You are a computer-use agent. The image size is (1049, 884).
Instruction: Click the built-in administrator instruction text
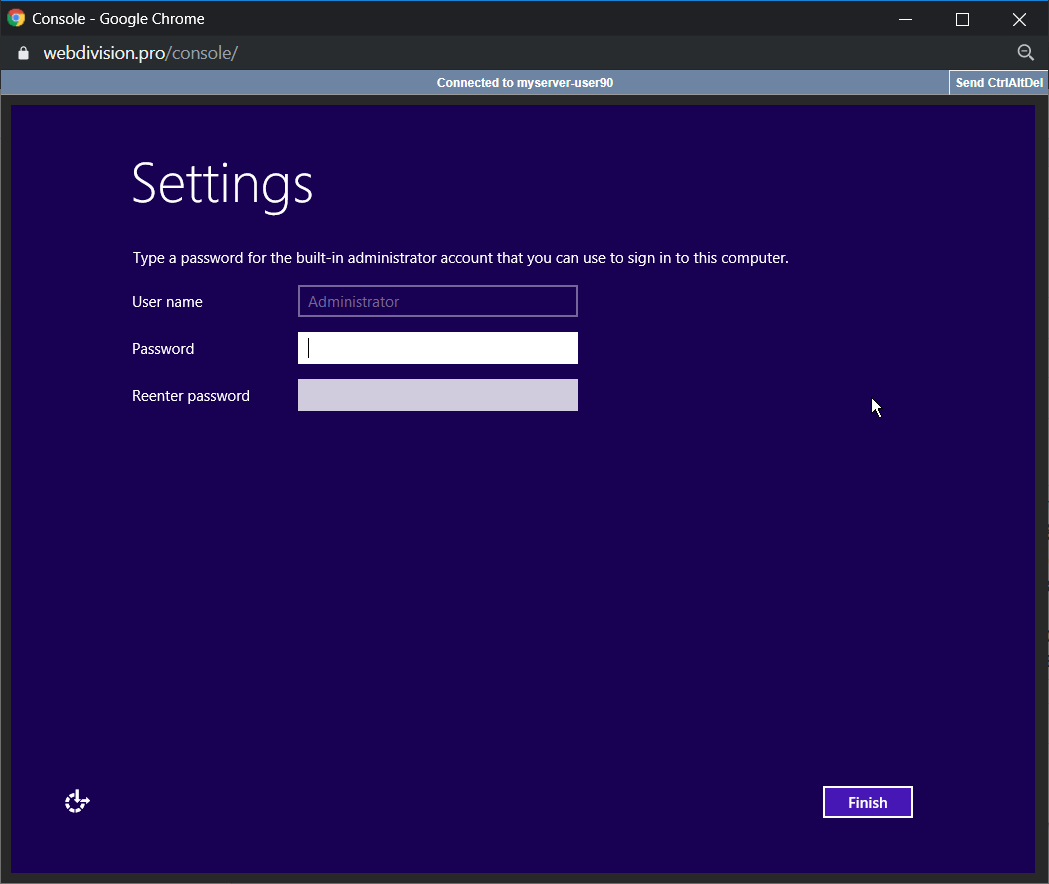click(x=460, y=258)
